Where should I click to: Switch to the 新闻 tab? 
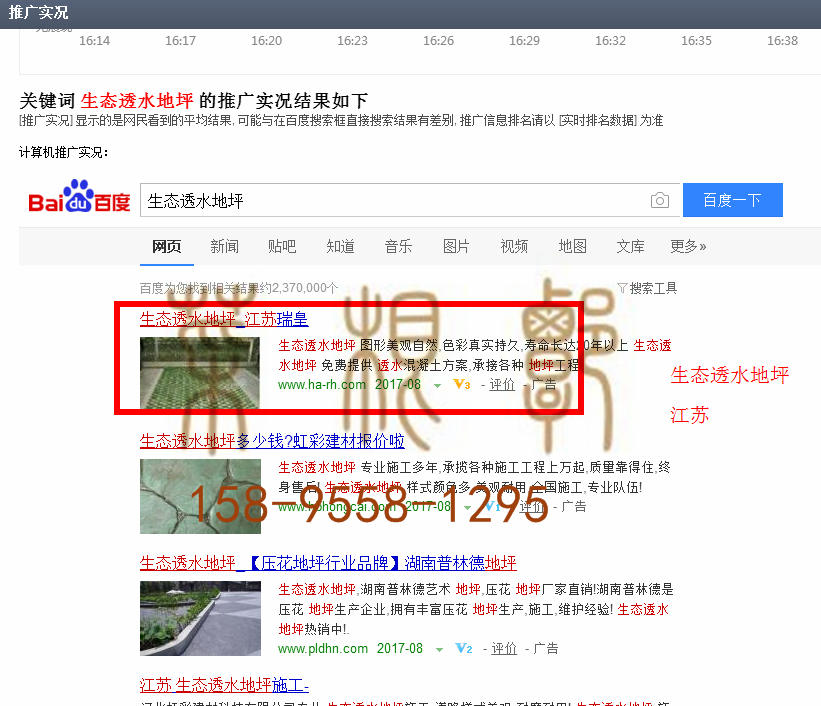(x=224, y=246)
